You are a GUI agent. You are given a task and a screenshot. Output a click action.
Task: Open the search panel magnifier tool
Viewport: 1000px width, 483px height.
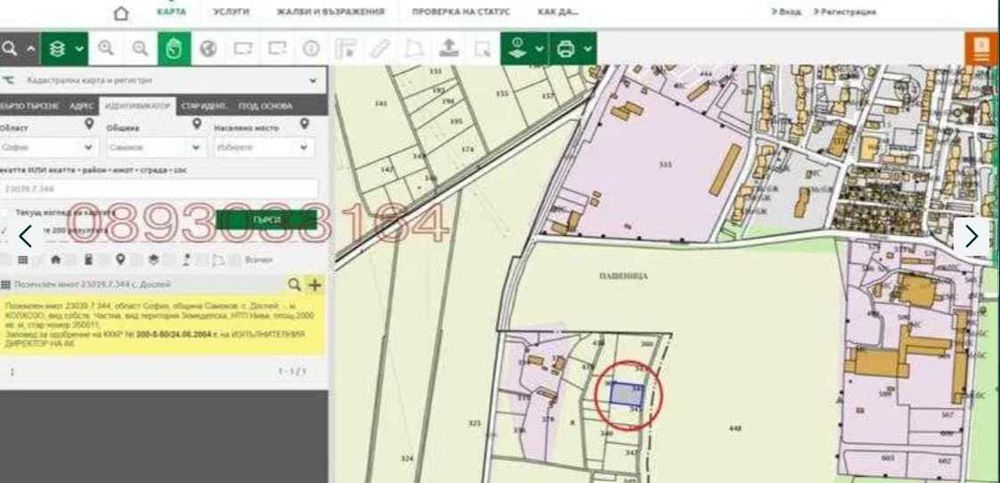10,48
